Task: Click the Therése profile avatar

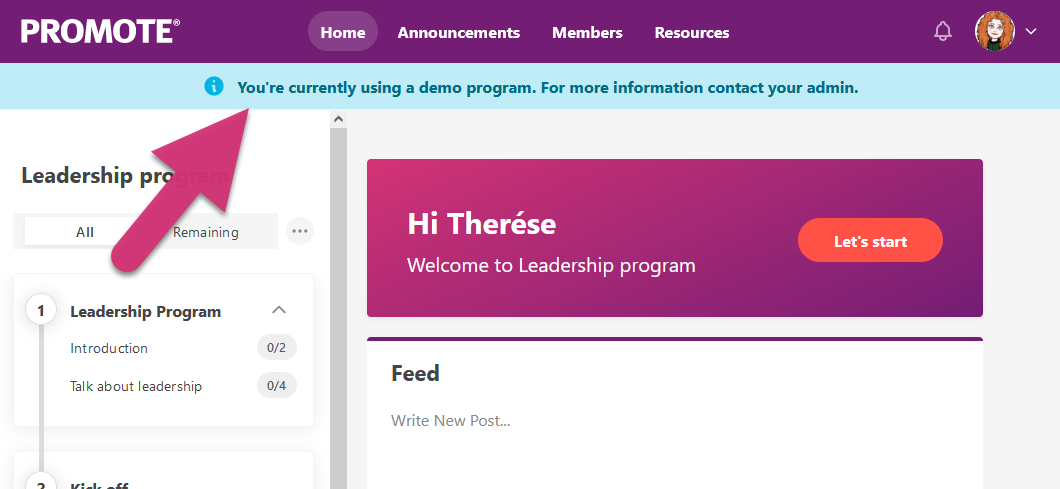Action: point(994,32)
